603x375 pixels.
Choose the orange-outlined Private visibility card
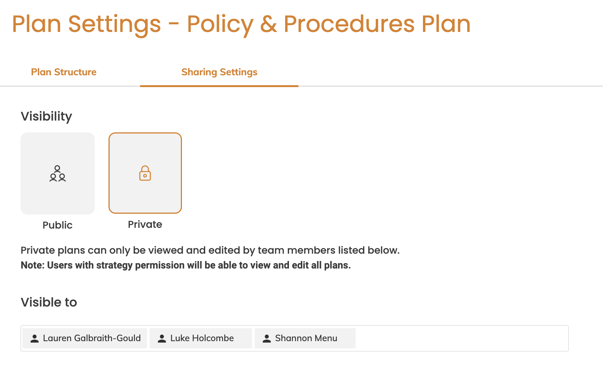(145, 173)
